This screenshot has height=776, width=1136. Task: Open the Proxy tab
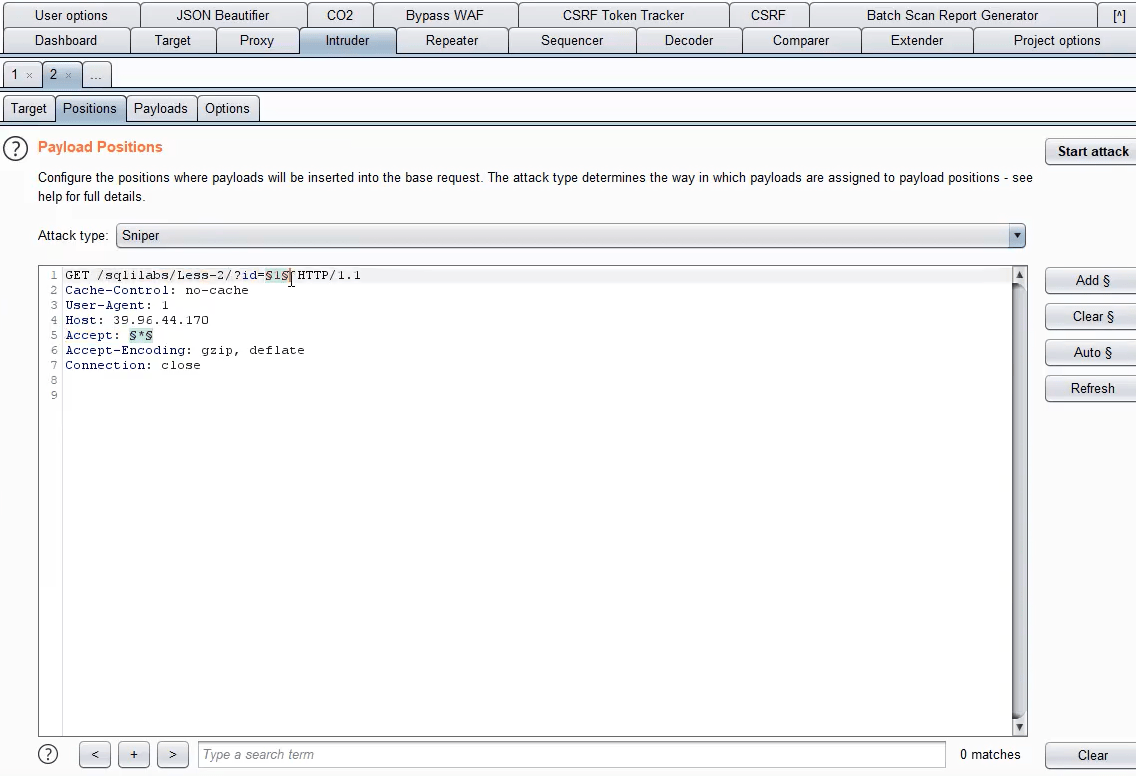pos(256,41)
